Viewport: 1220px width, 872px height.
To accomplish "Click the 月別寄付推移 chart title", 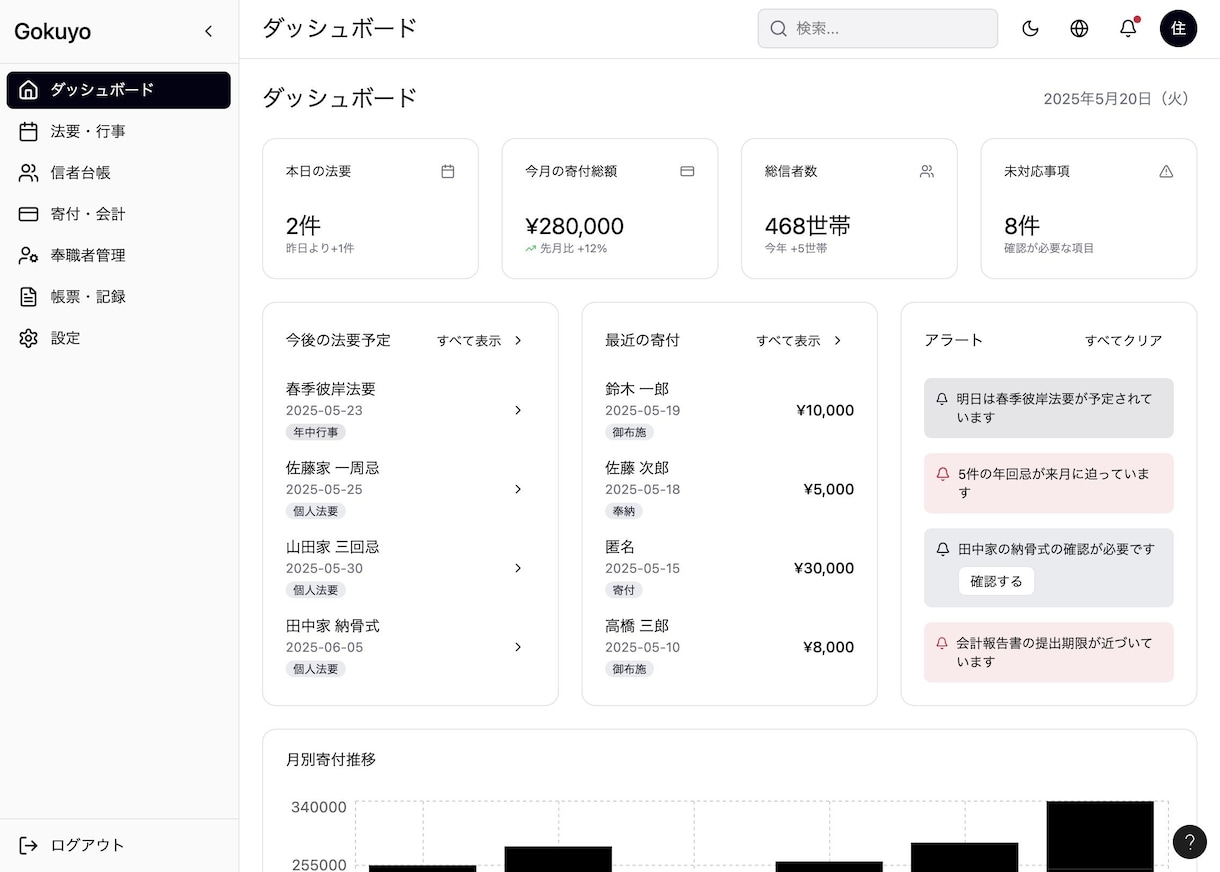I will pos(331,759).
